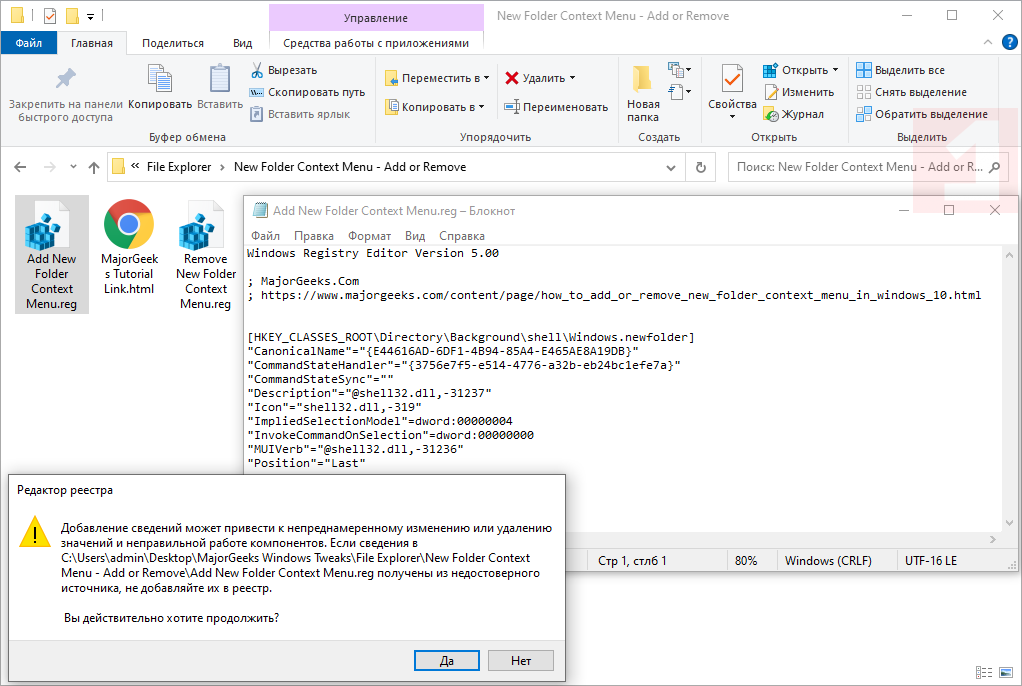1022x686 pixels.
Task: Switch to large icons view in Explorer
Action: pos(1006,672)
